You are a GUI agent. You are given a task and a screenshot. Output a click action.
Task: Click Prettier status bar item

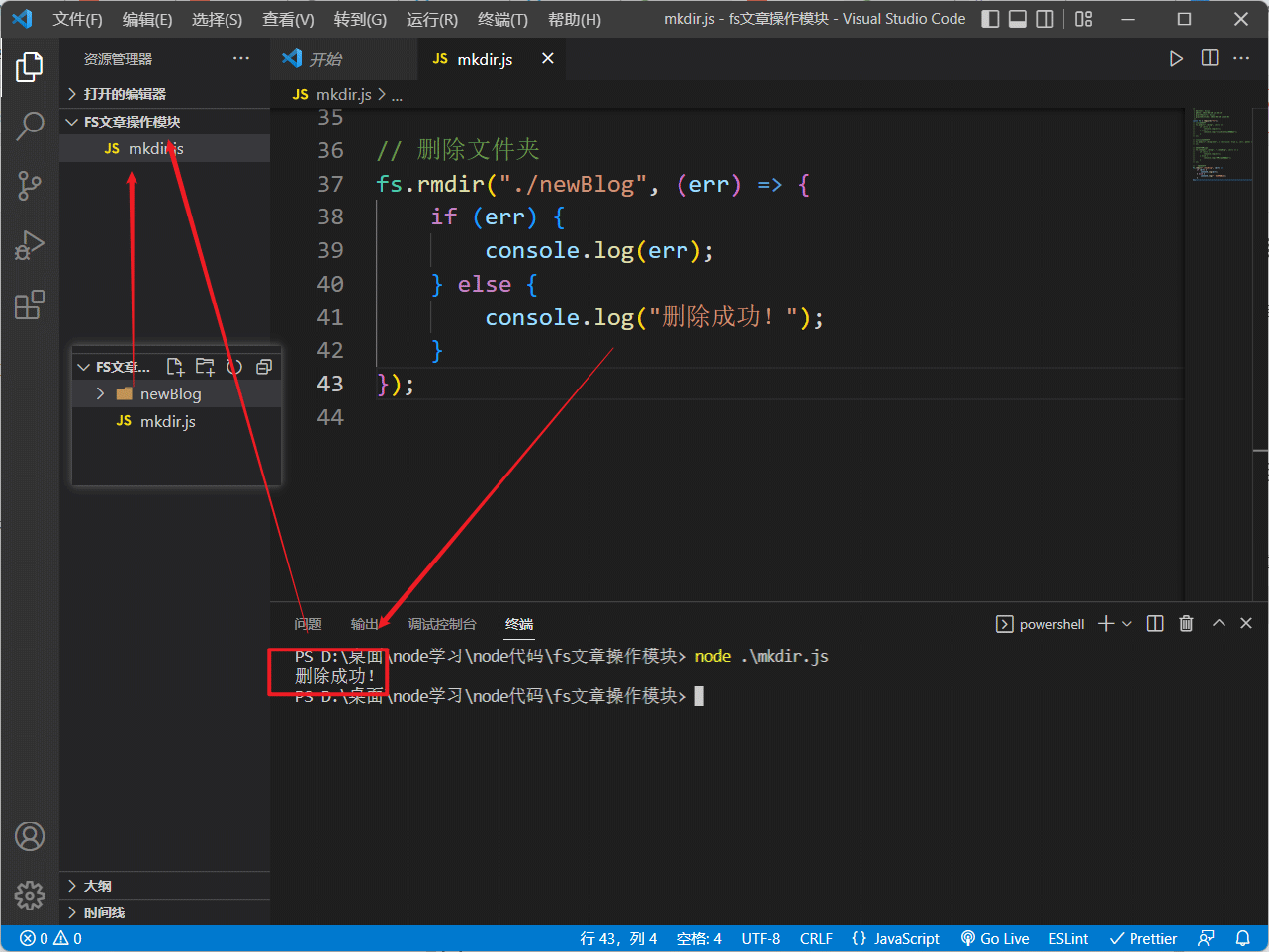[1143, 938]
